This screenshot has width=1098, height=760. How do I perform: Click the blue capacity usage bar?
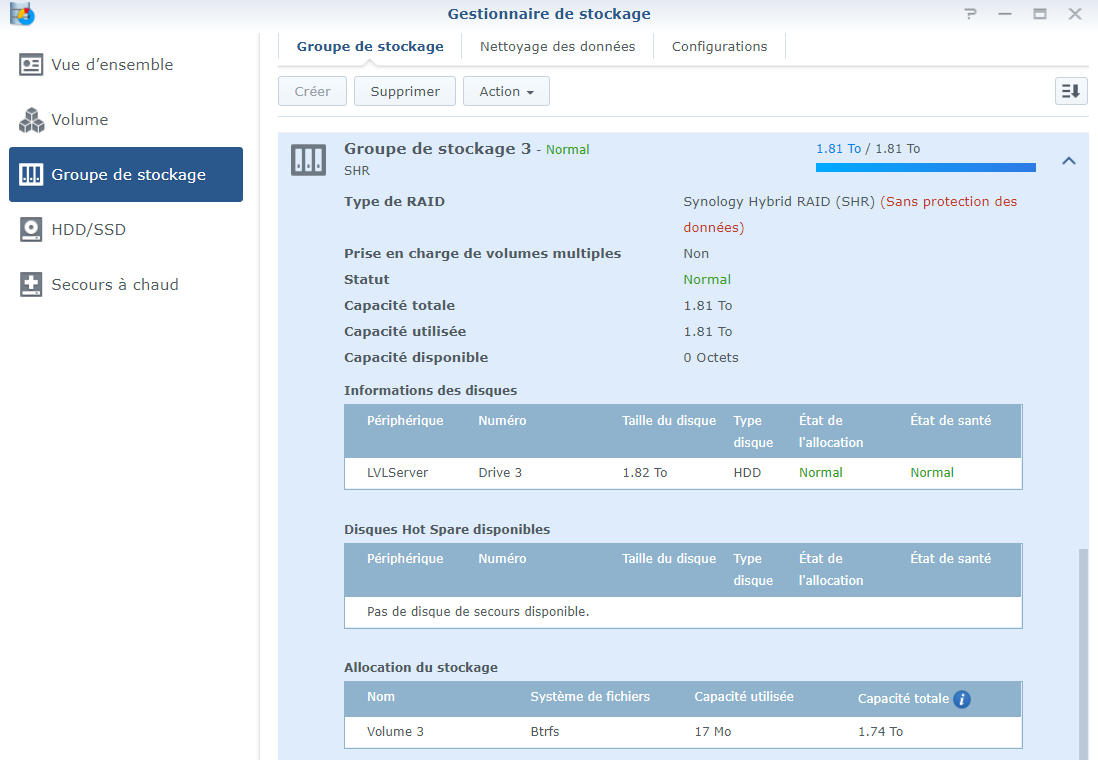[925, 168]
